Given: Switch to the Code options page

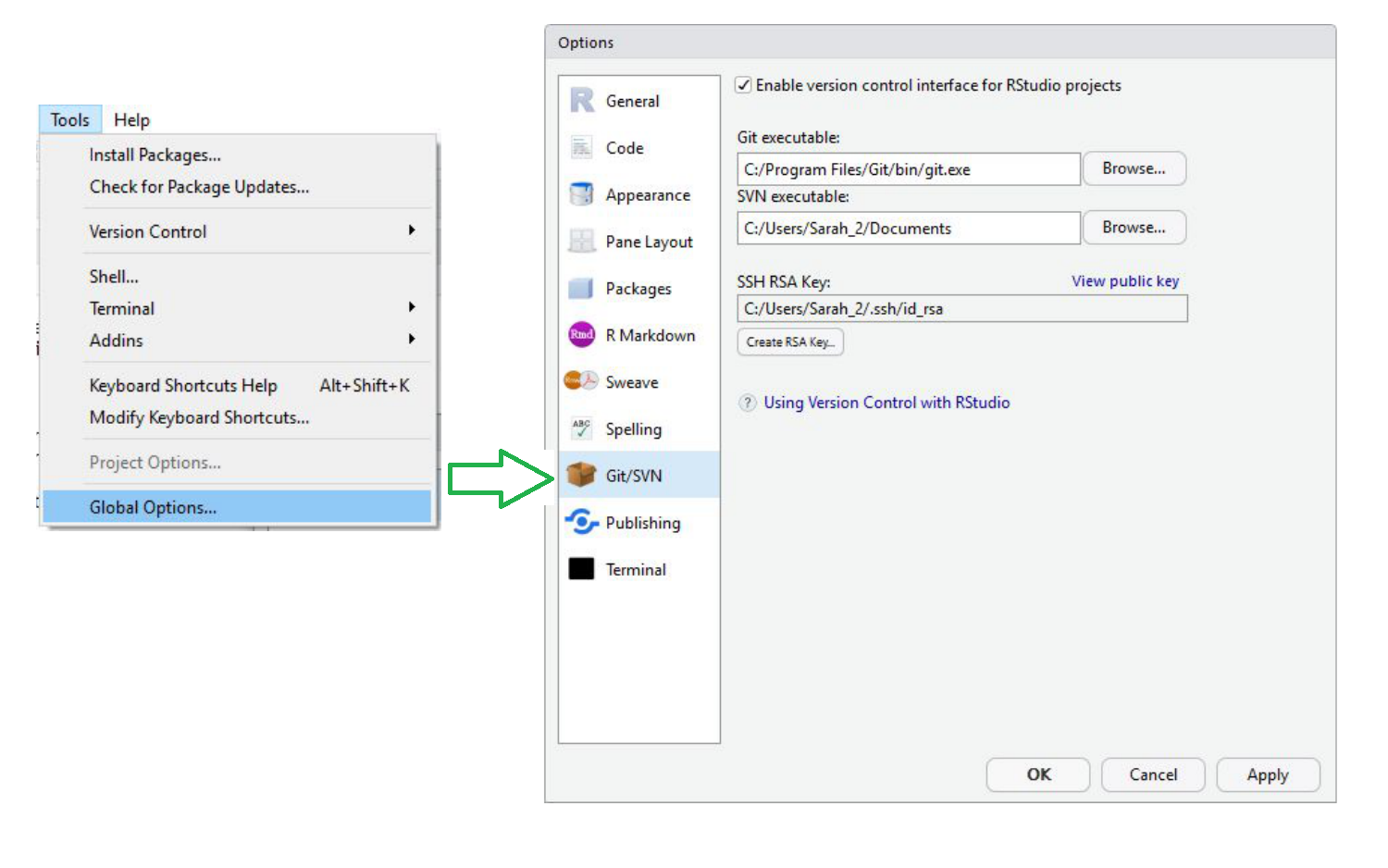Looking at the screenshot, I should tap(639, 147).
